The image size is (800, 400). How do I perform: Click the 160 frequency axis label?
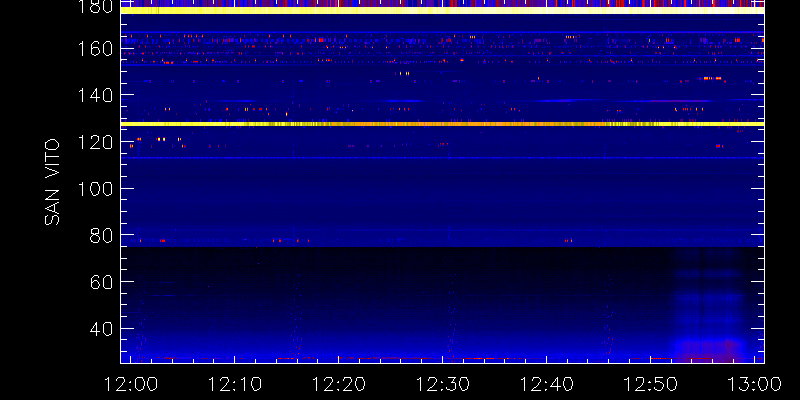coord(93,50)
